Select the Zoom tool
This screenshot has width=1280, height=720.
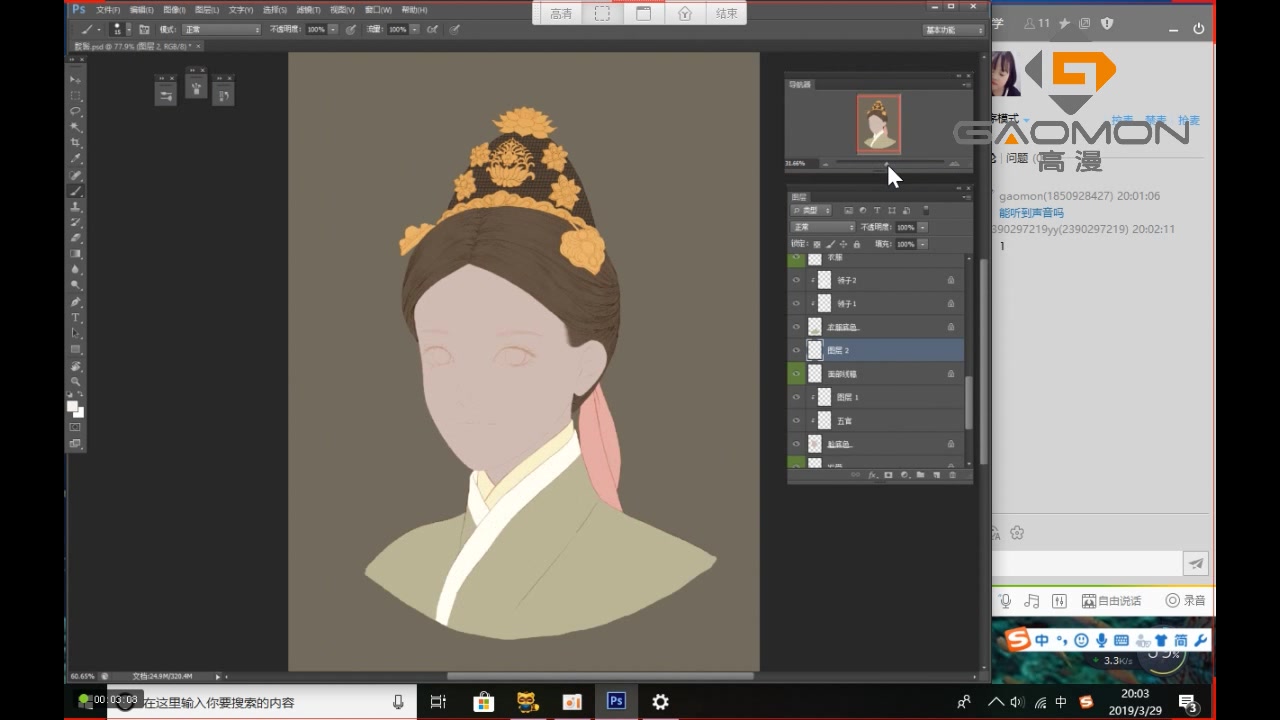75,382
